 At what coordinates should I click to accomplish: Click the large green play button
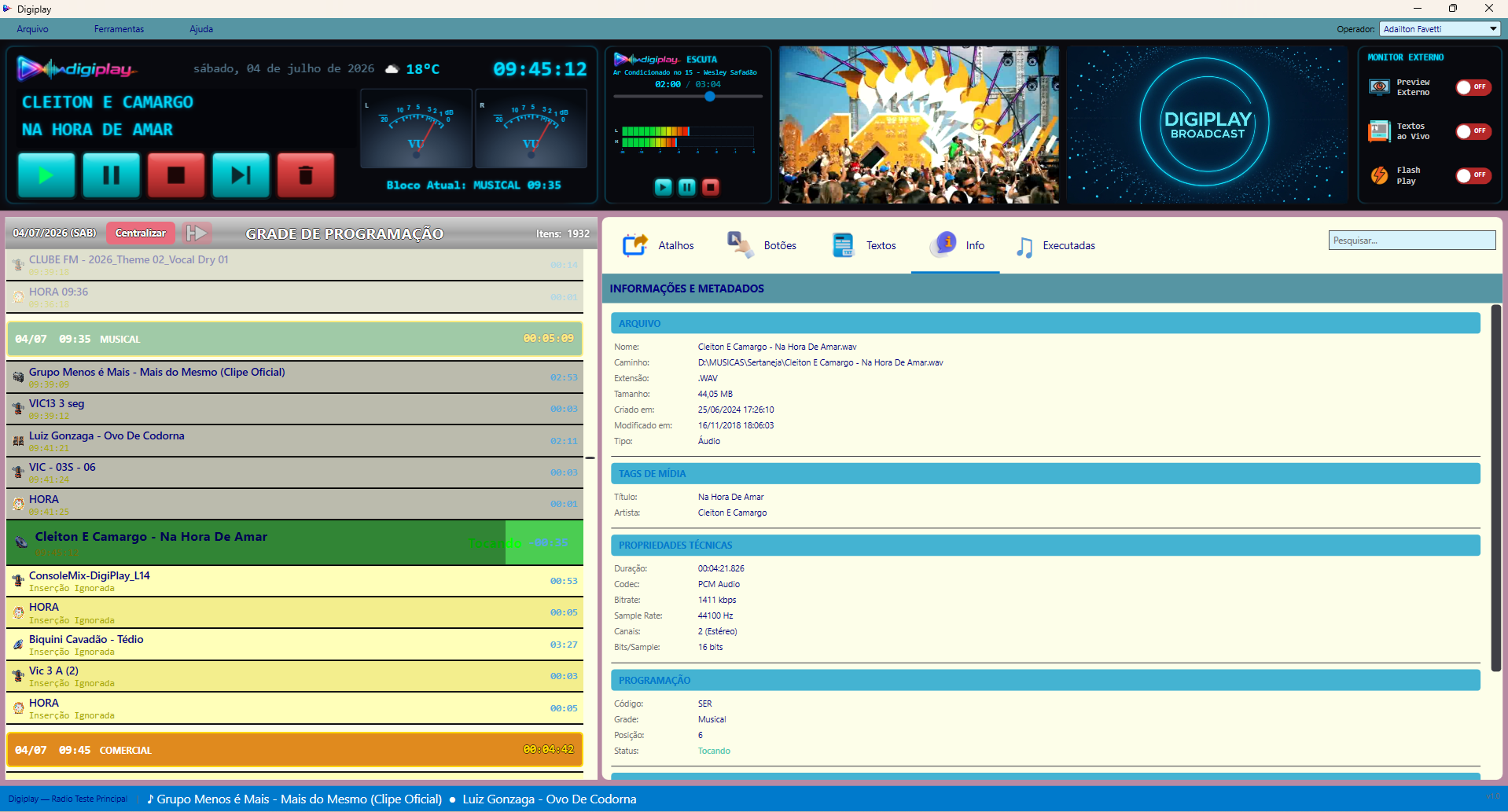(x=46, y=175)
